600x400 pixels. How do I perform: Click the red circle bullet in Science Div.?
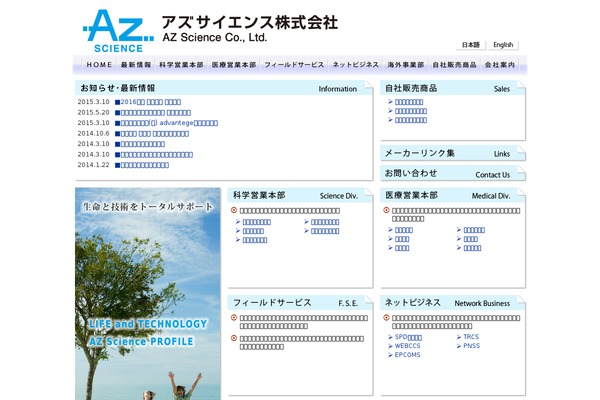[234, 210]
